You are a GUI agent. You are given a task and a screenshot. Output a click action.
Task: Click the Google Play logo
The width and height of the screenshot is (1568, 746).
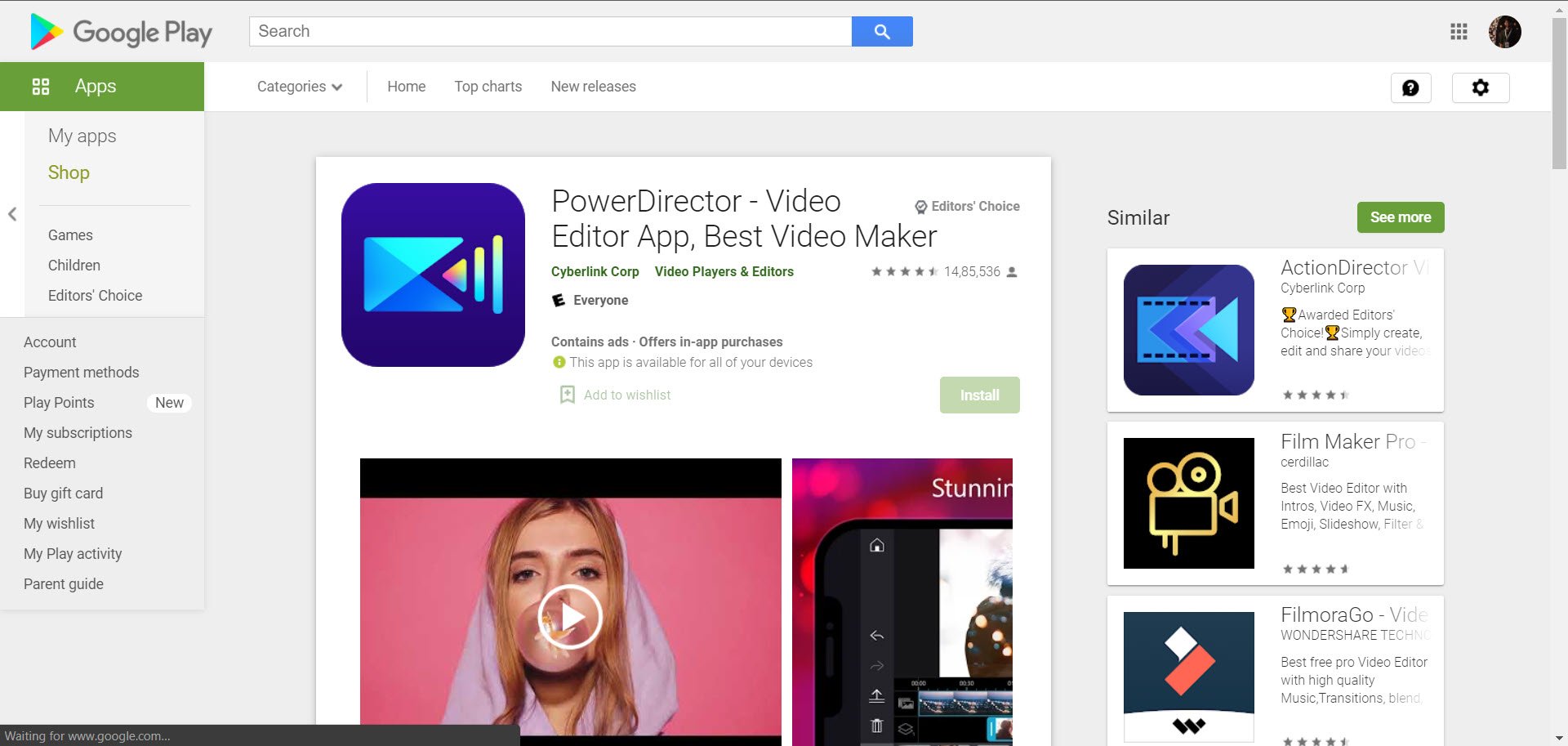pyautogui.click(x=121, y=32)
